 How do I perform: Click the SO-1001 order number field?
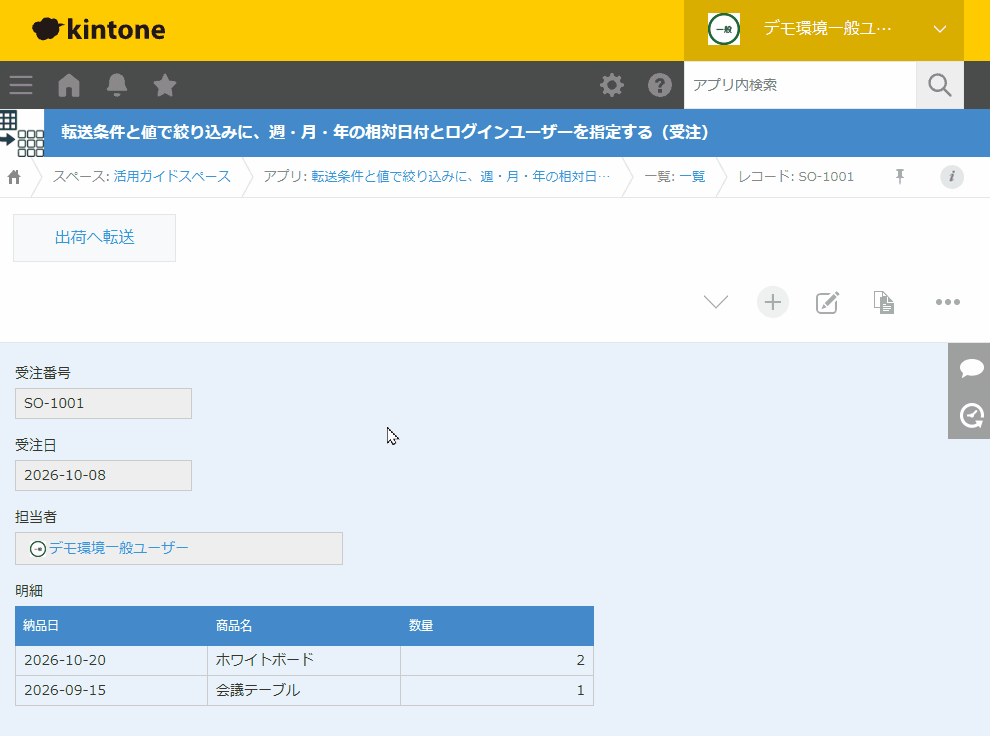(103, 403)
